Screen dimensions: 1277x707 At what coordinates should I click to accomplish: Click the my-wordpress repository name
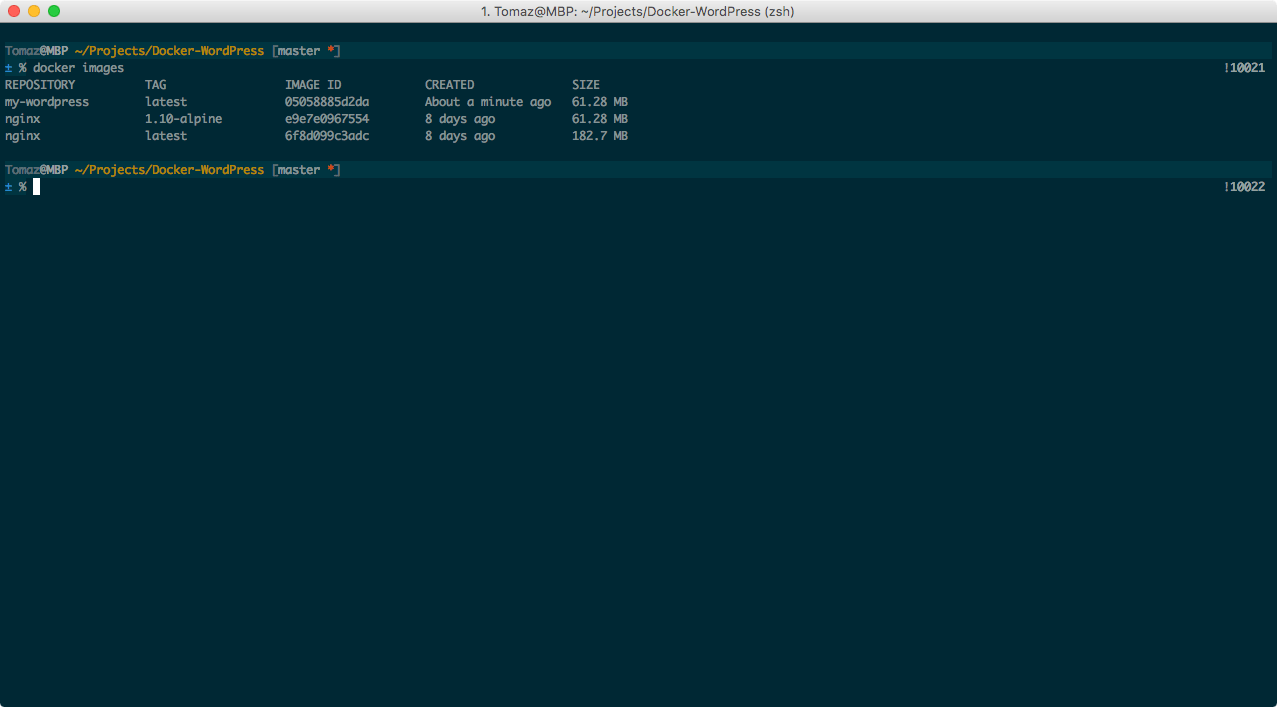pos(47,102)
